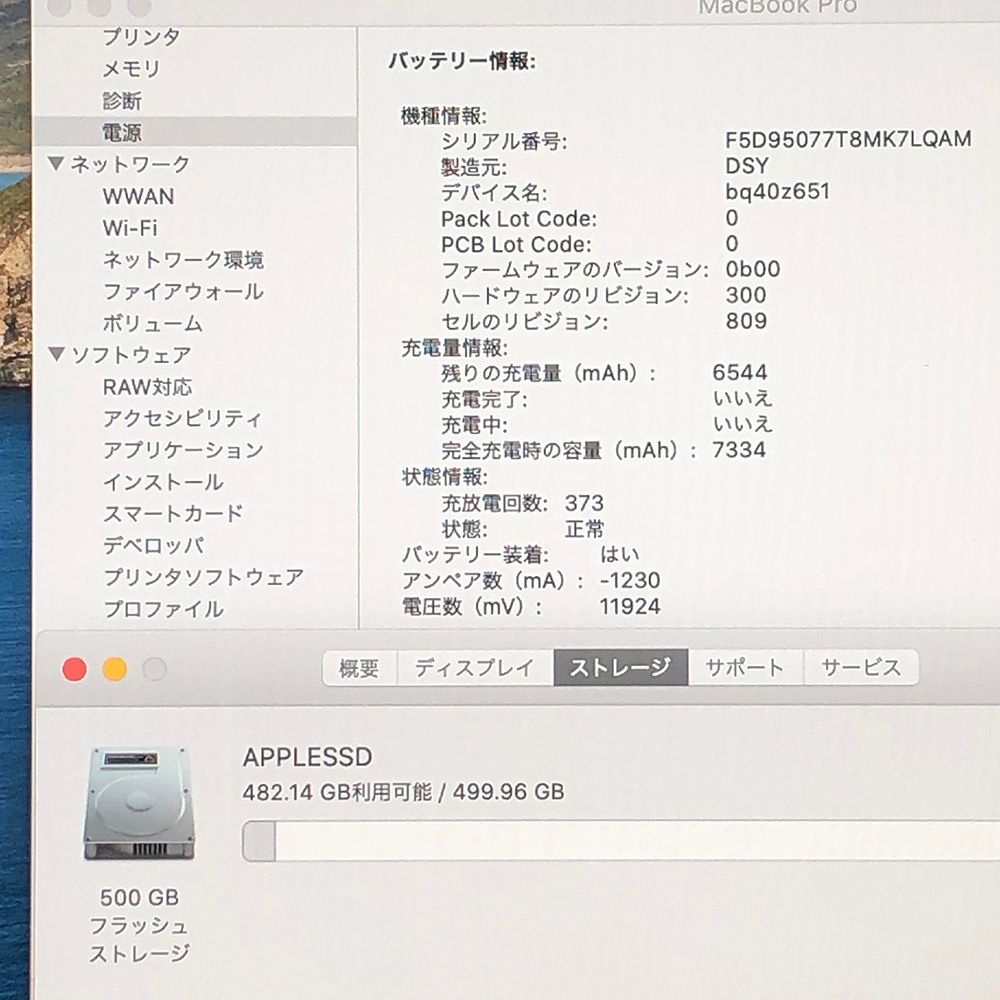Click the 500 GB フラッシュストレージ label
Image resolution: width=1000 pixels, height=1000 pixels.
pyautogui.click(x=139, y=925)
